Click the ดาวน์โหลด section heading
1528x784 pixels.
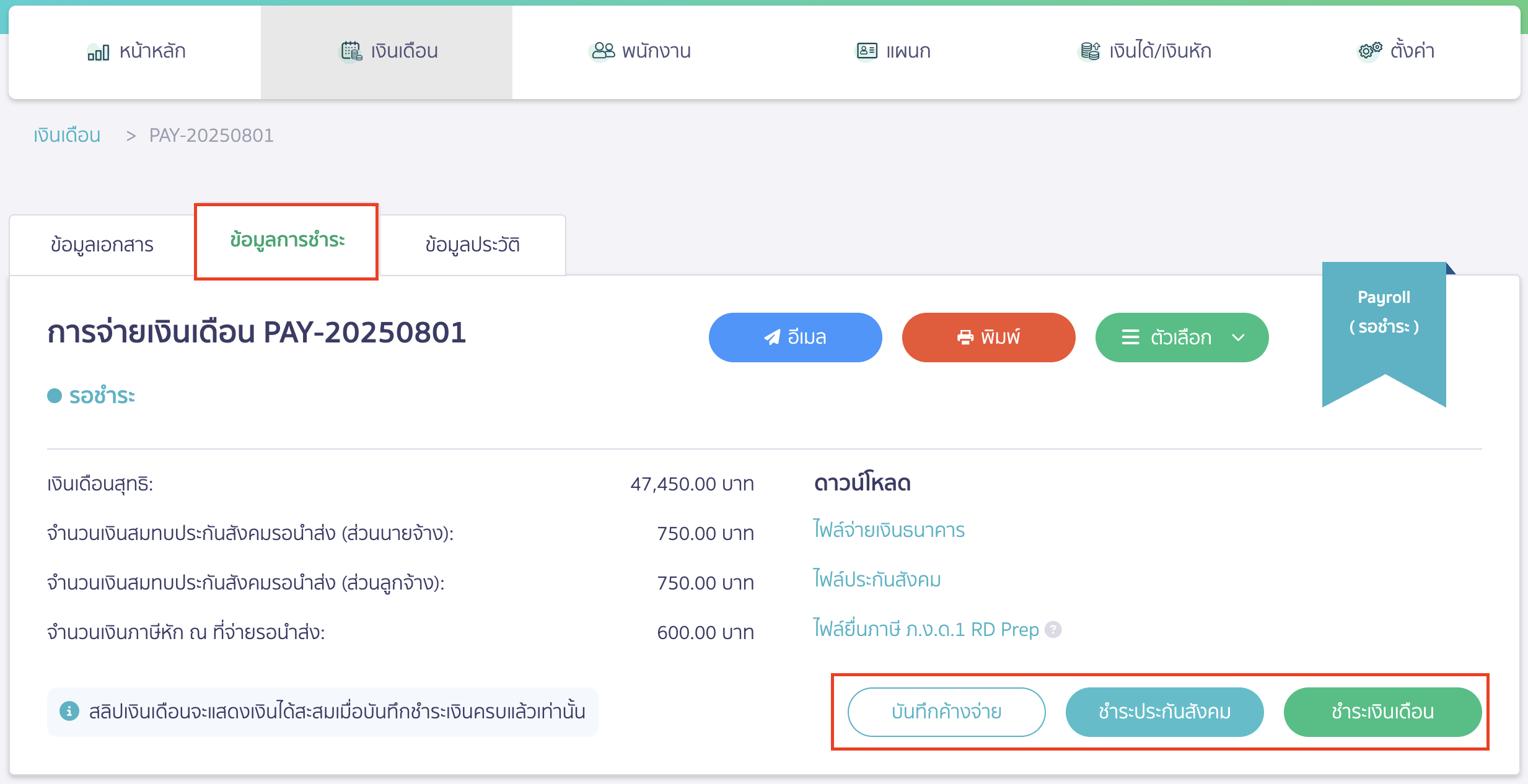point(862,483)
